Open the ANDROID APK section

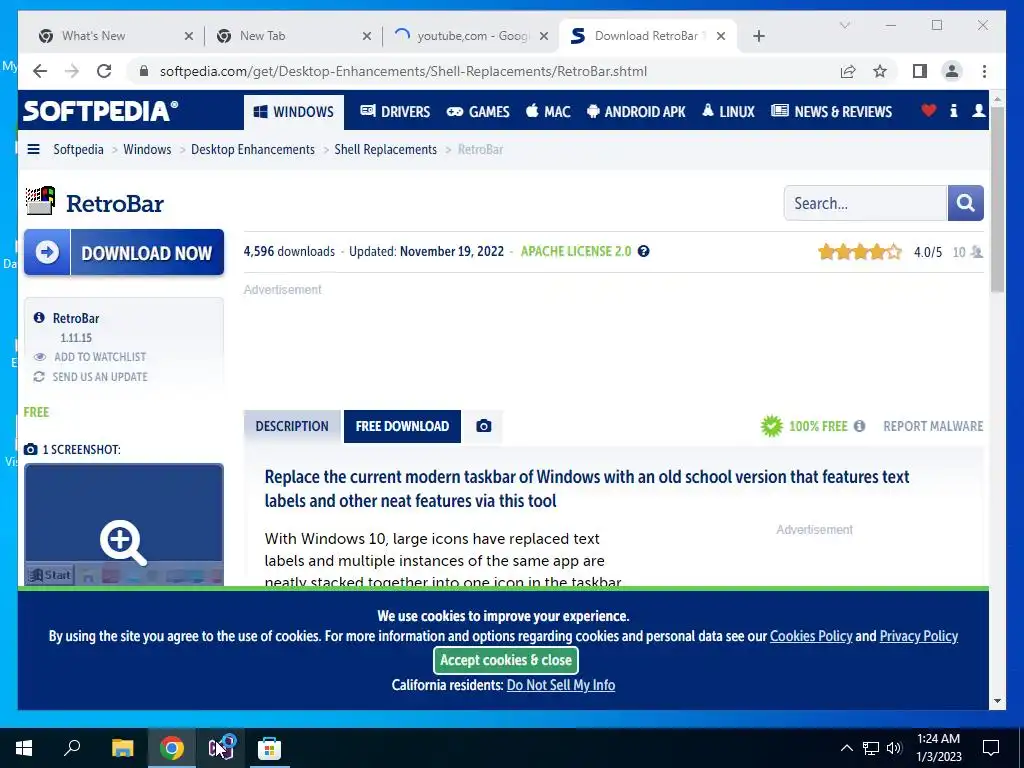coord(636,112)
